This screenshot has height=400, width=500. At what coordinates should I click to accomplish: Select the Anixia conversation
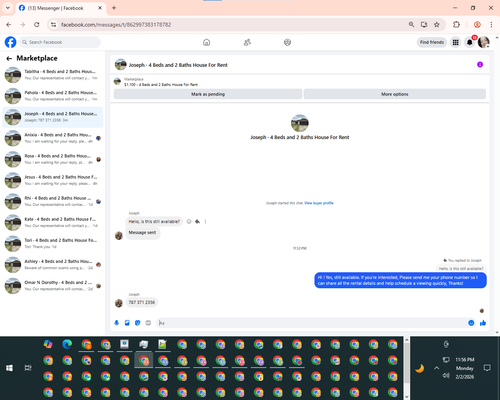click(53, 138)
